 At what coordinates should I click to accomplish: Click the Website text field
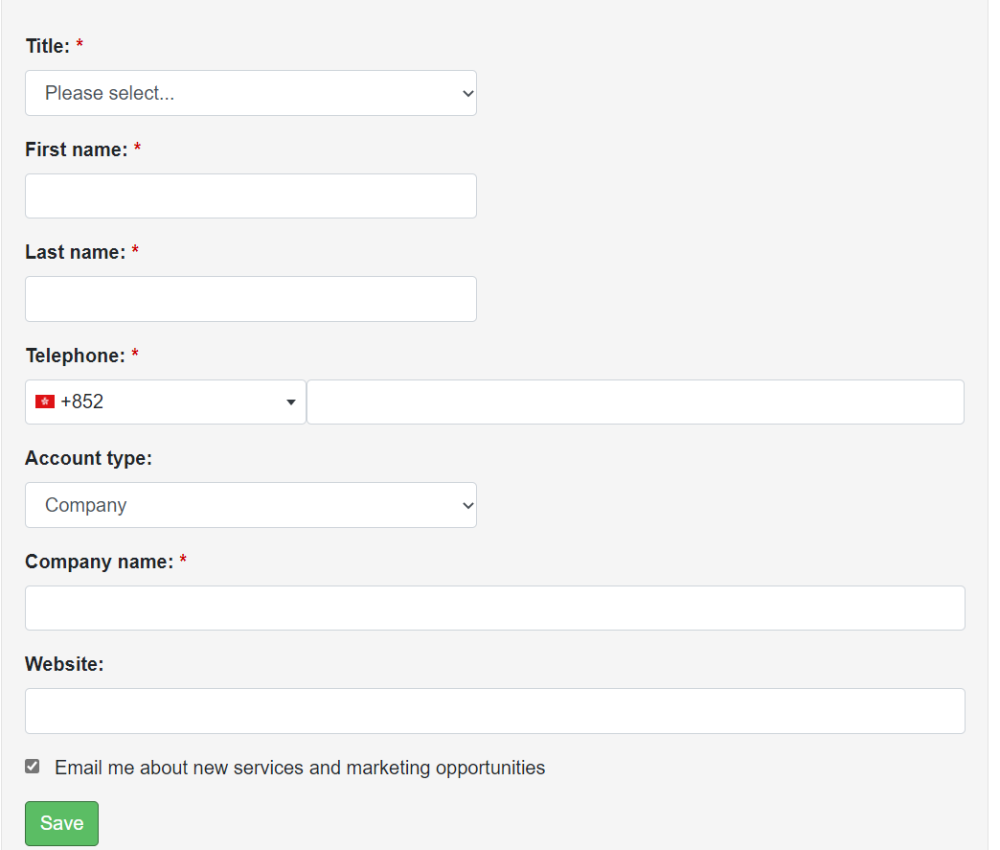(x=495, y=711)
